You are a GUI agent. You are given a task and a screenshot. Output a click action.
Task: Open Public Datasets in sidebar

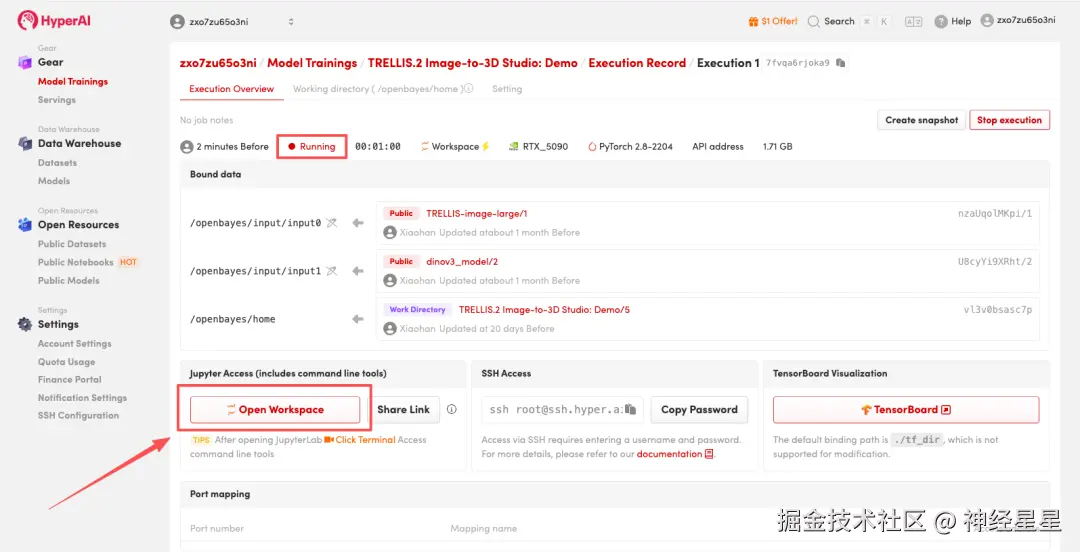[x=72, y=244]
